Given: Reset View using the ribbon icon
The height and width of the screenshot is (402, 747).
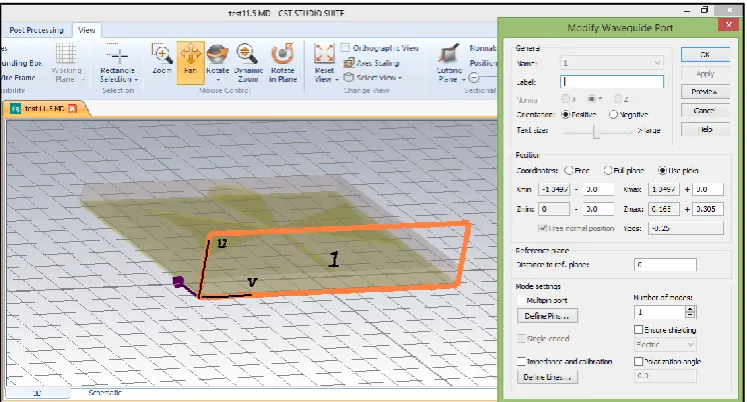Looking at the screenshot, I should coord(324,53).
